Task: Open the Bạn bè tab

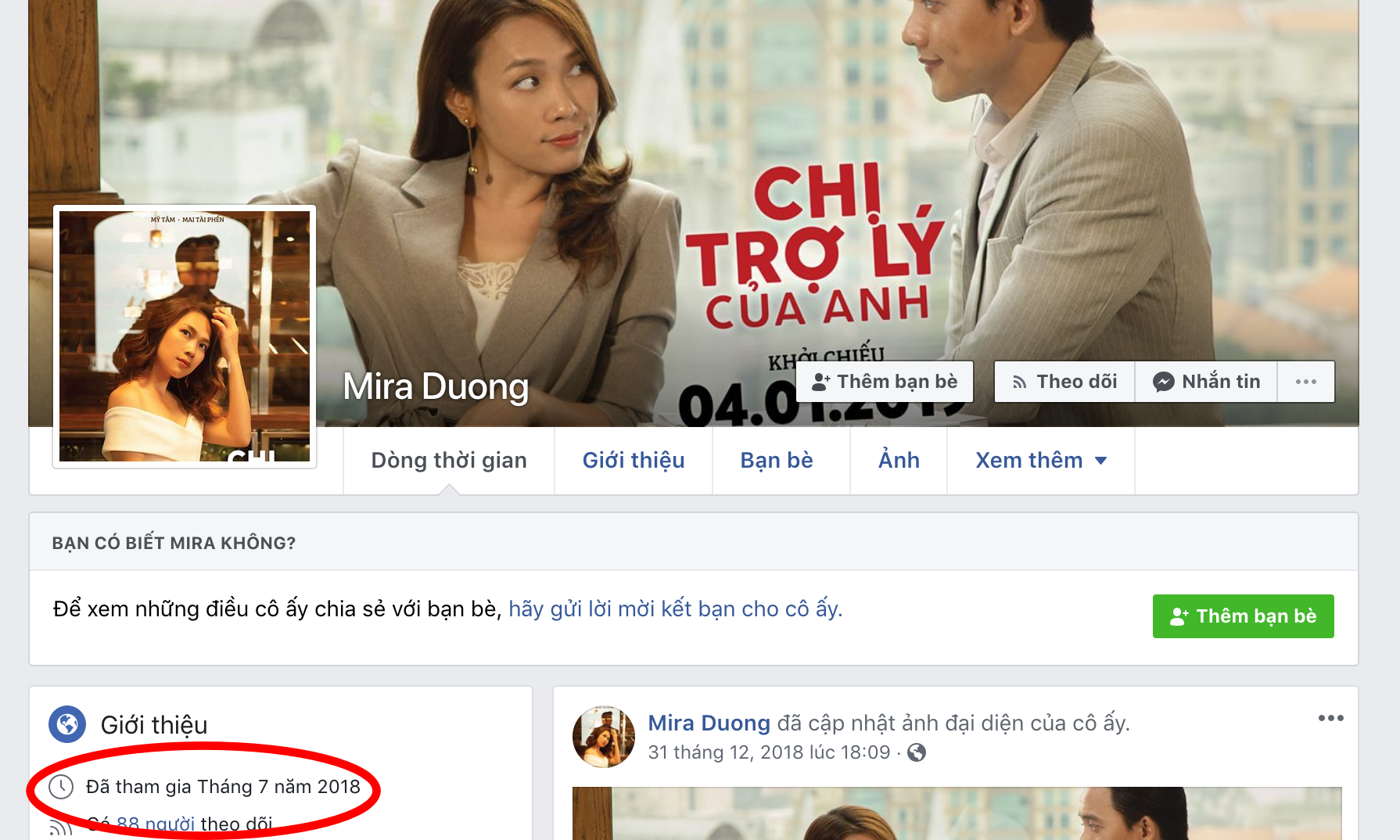Action: pyautogui.click(x=777, y=461)
